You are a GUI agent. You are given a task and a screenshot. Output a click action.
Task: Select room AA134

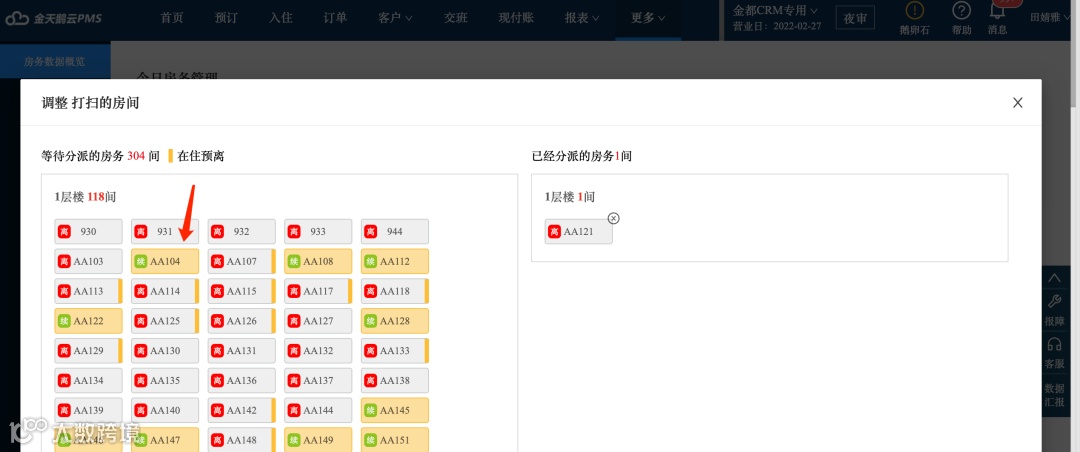(x=89, y=380)
